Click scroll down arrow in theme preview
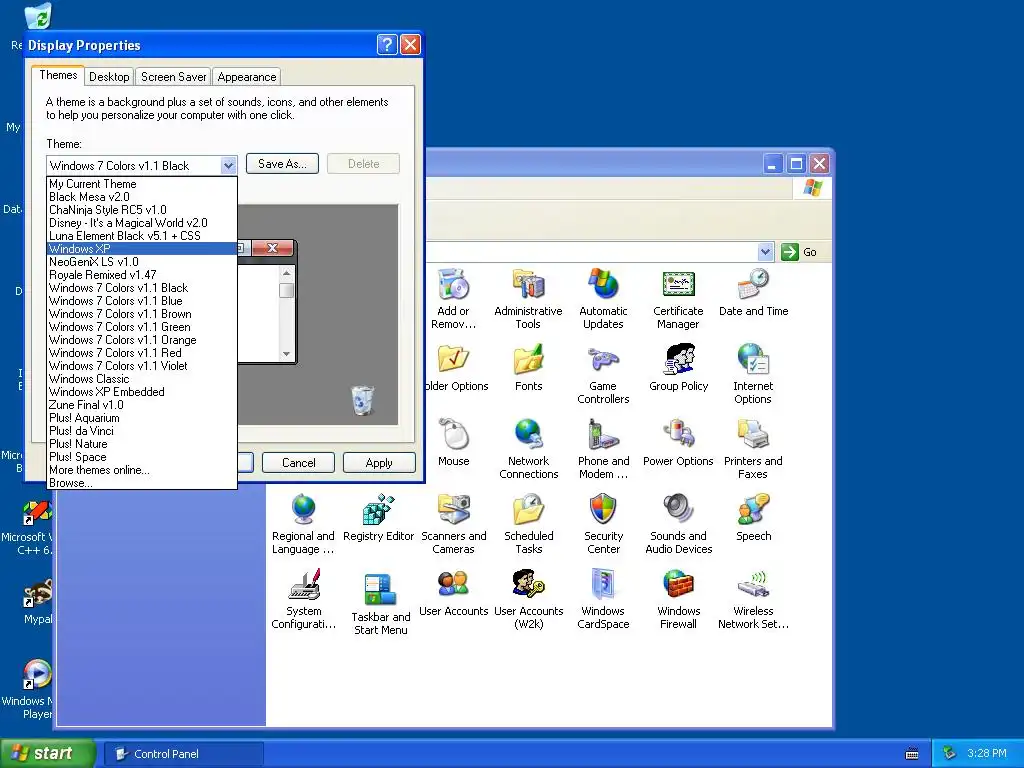The image size is (1024, 768). (286, 353)
